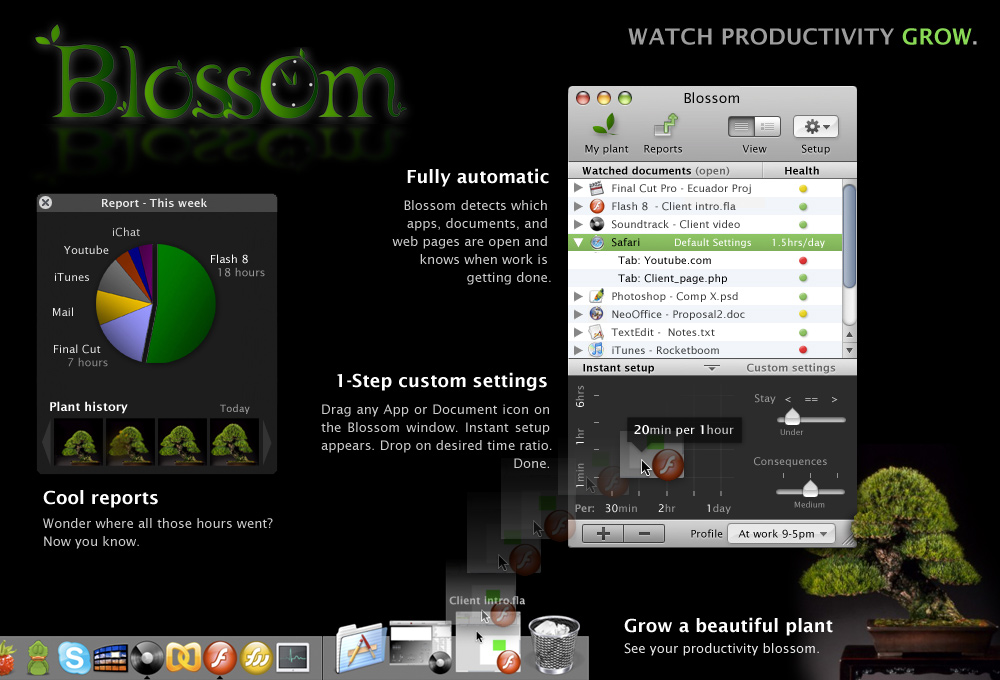The width and height of the screenshot is (1000, 680).
Task: Expand the Photoshop Comp X.psd row
Action: pos(578,296)
